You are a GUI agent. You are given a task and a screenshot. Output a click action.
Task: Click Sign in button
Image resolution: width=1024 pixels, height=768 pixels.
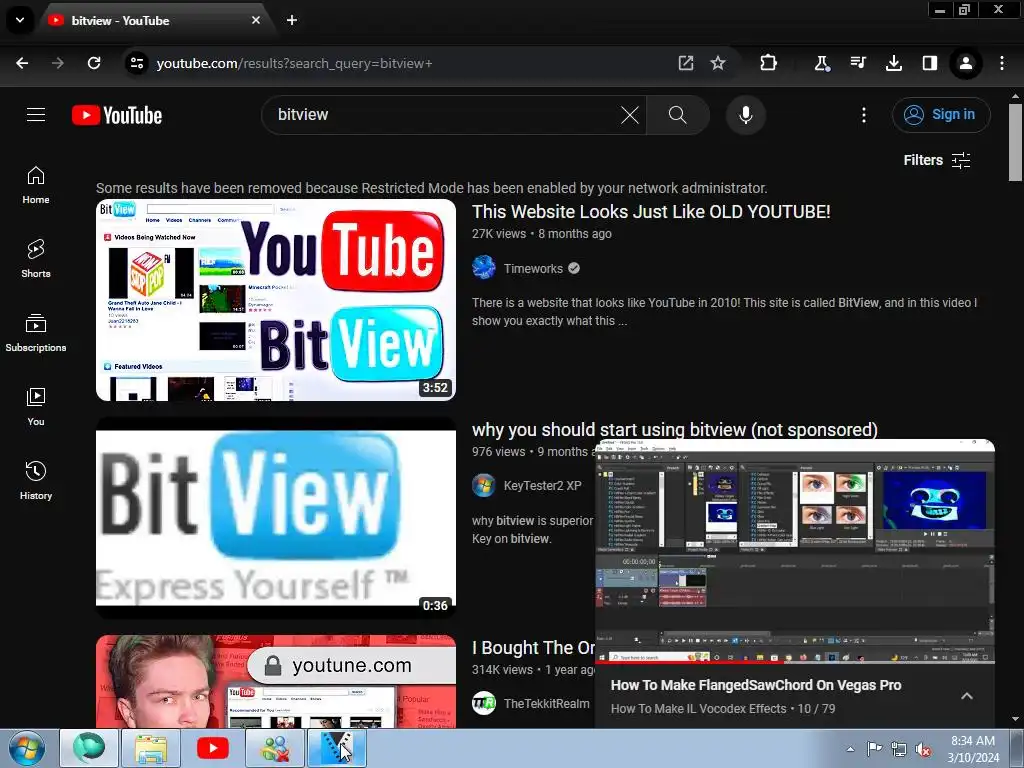tap(941, 115)
